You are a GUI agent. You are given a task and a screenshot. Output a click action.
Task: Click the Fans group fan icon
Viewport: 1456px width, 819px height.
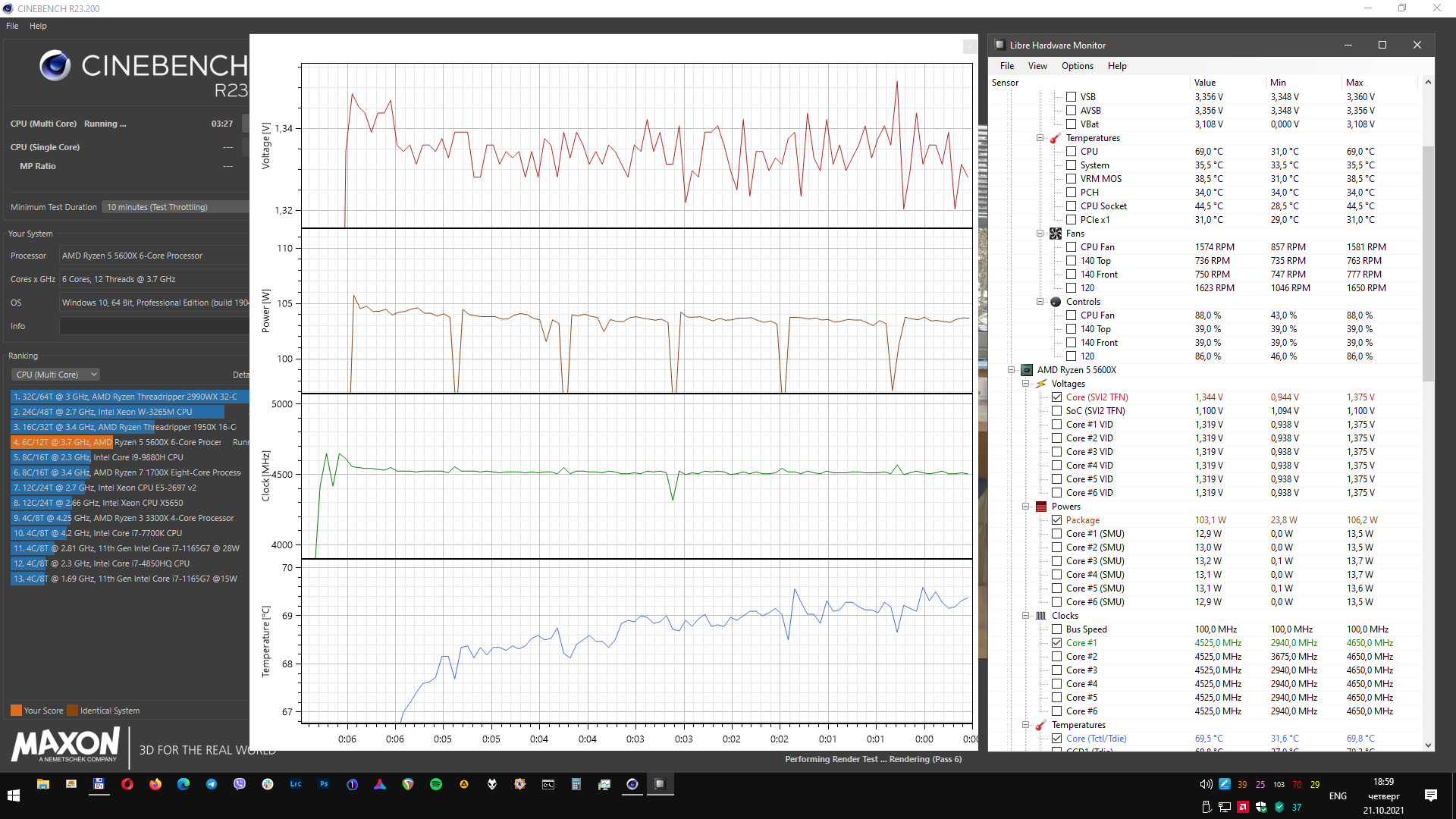(1056, 234)
